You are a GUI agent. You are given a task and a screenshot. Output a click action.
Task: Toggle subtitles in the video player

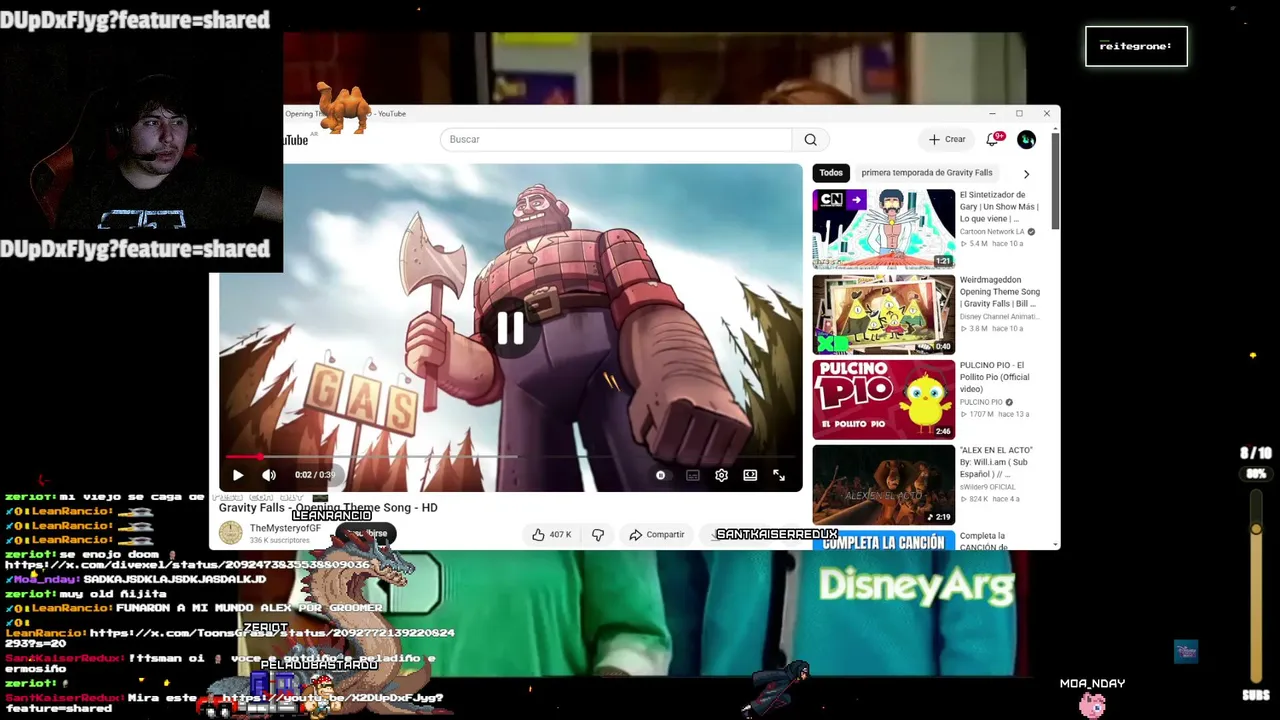tap(692, 476)
